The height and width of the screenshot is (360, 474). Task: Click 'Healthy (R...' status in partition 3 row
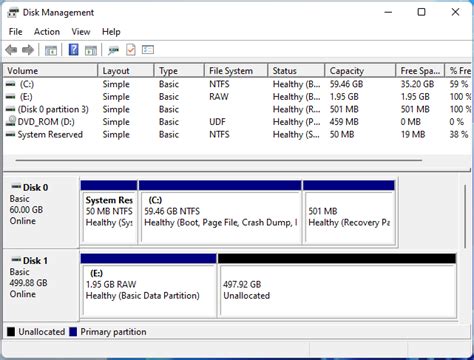pyautogui.click(x=296, y=109)
